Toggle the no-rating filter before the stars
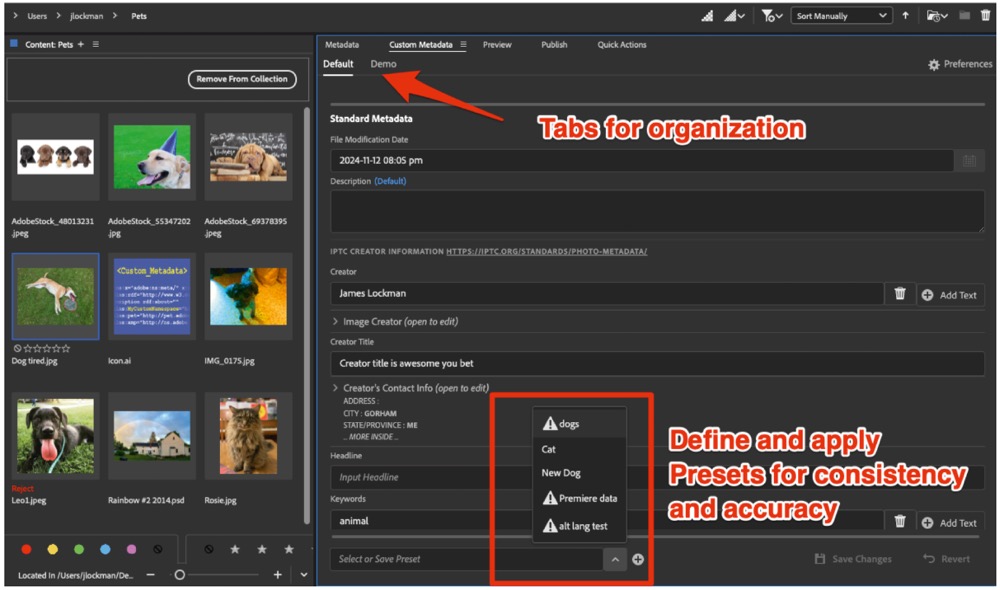This screenshot has width=1000, height=590. click(208, 549)
